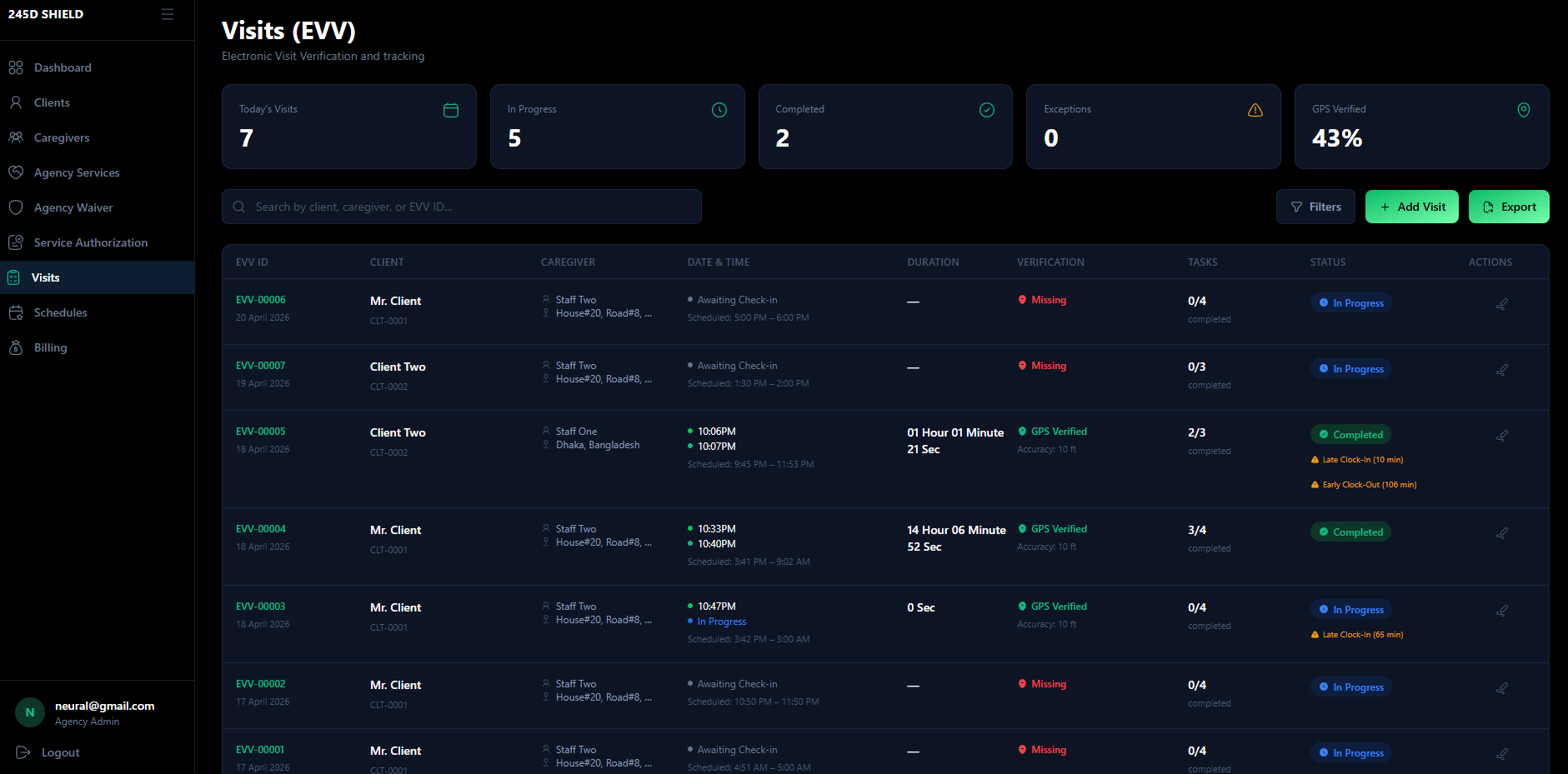Click the Schedules calendar icon
This screenshot has height=774, width=1568.
(16, 312)
